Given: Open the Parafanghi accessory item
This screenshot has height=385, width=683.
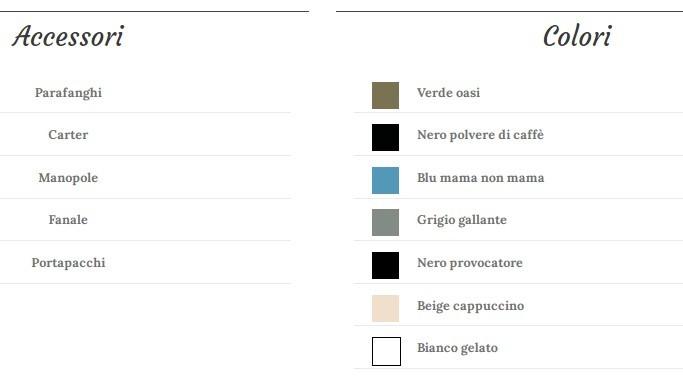Looking at the screenshot, I should [x=68, y=93].
